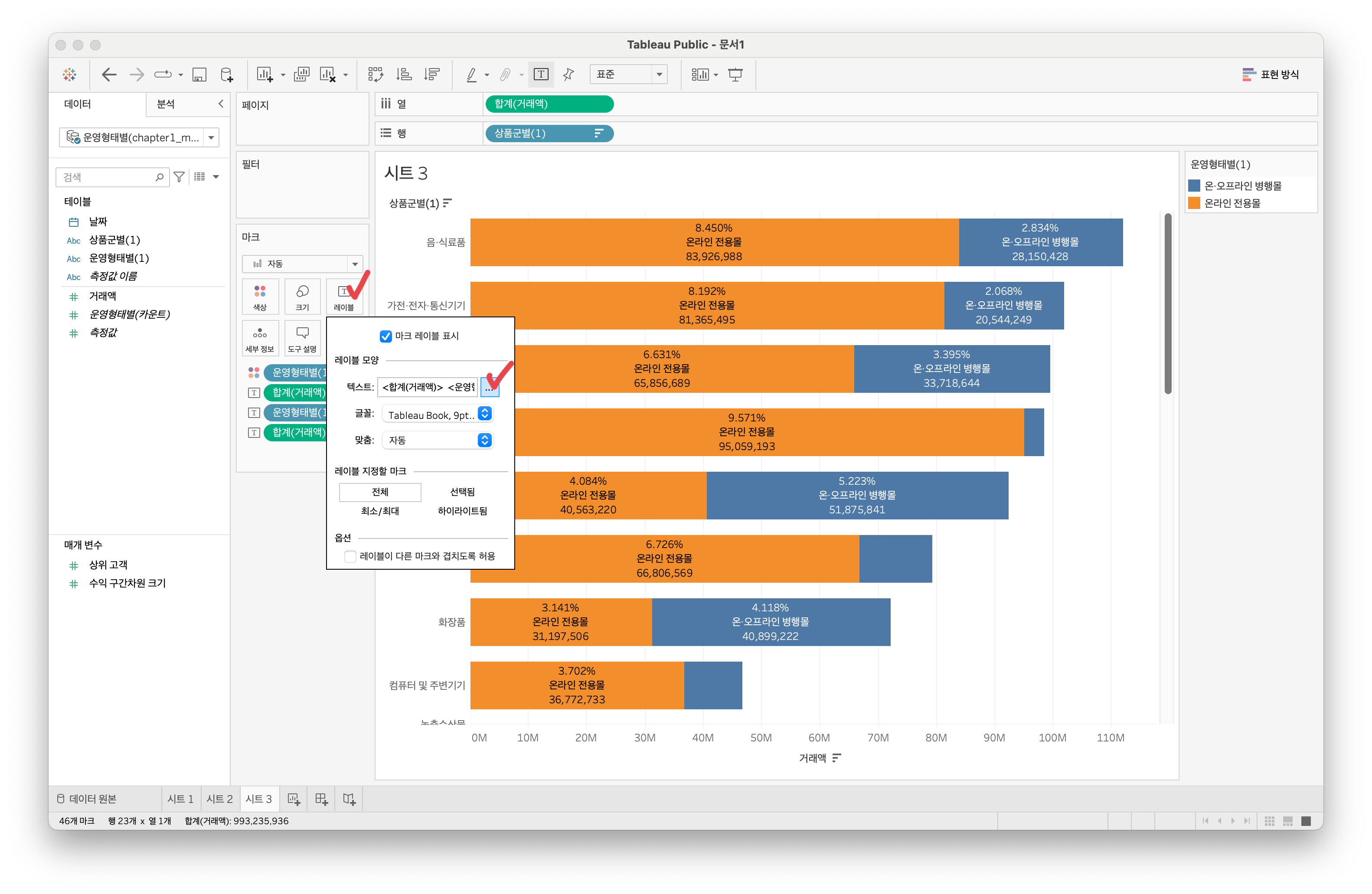The height and width of the screenshot is (894, 1372).
Task: Switch to the 분석 pane tab
Action: pyautogui.click(x=166, y=104)
